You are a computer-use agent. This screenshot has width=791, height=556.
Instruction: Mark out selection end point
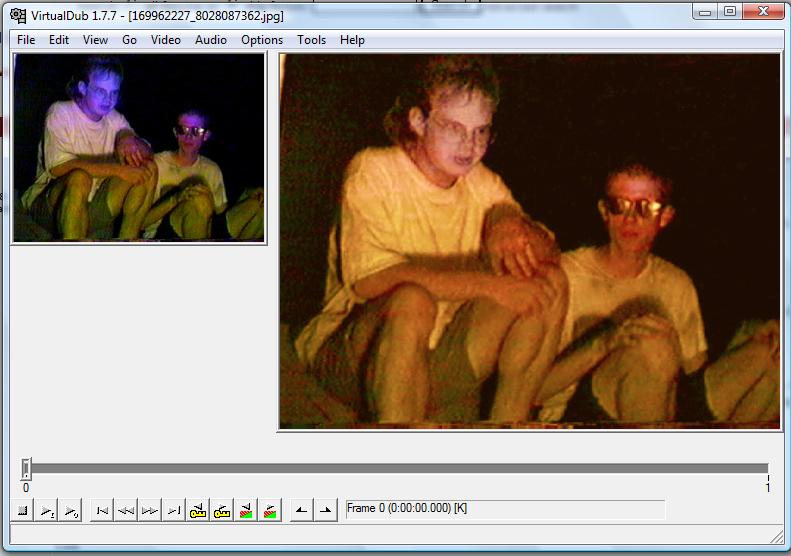pyautogui.click(x=326, y=511)
